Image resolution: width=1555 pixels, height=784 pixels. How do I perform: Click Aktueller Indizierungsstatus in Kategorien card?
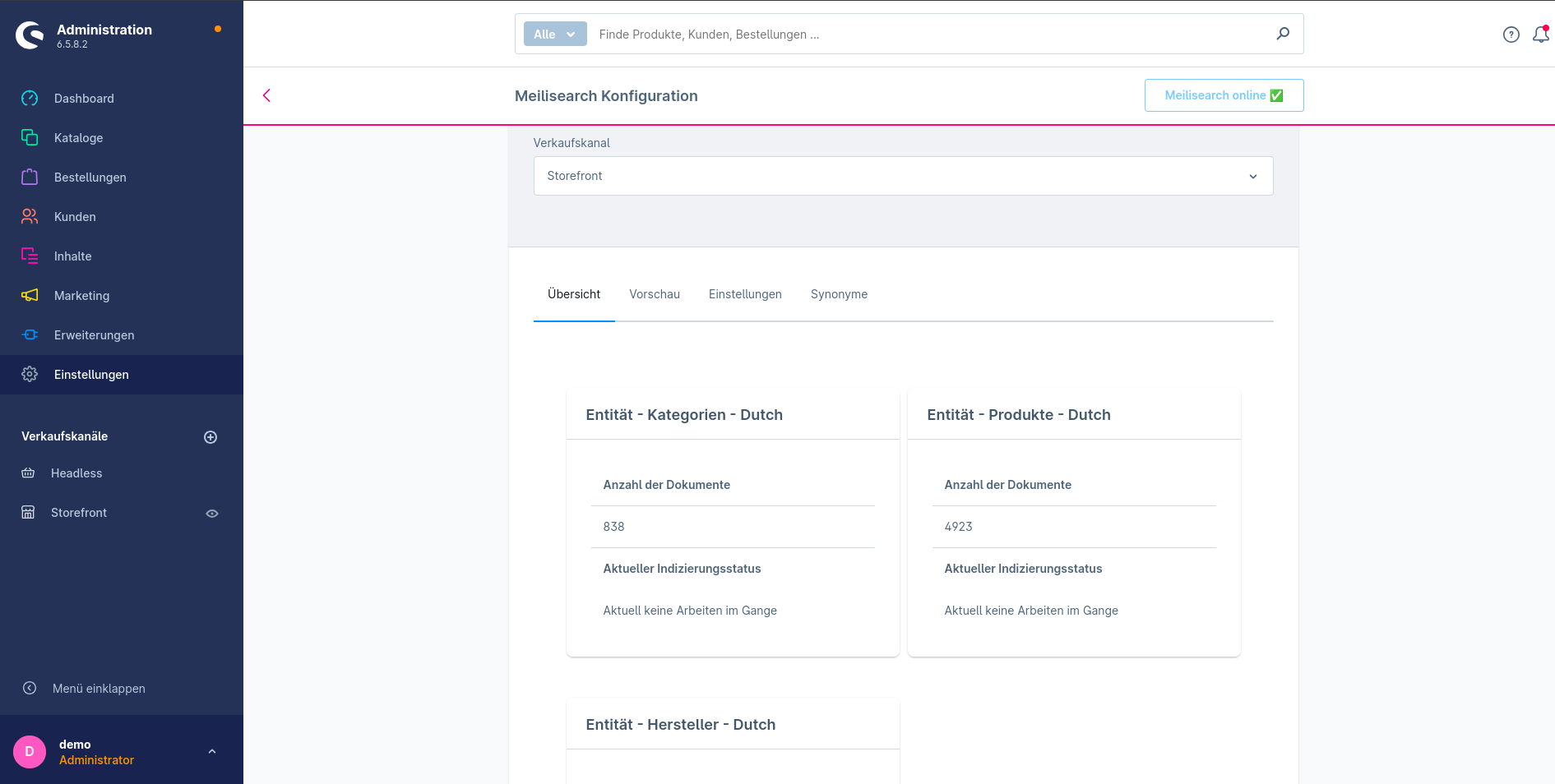tap(682, 569)
